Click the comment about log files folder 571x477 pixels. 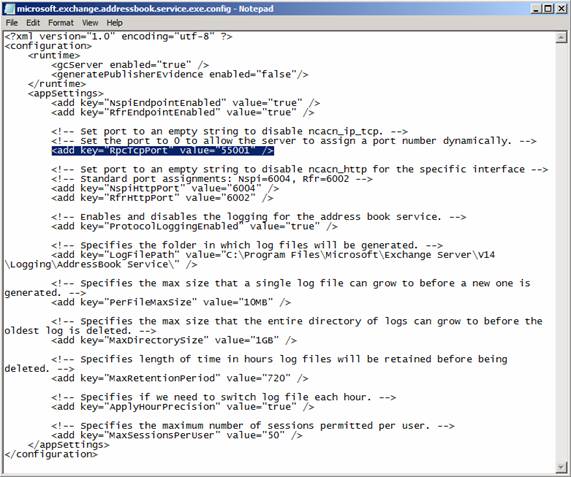point(247,245)
